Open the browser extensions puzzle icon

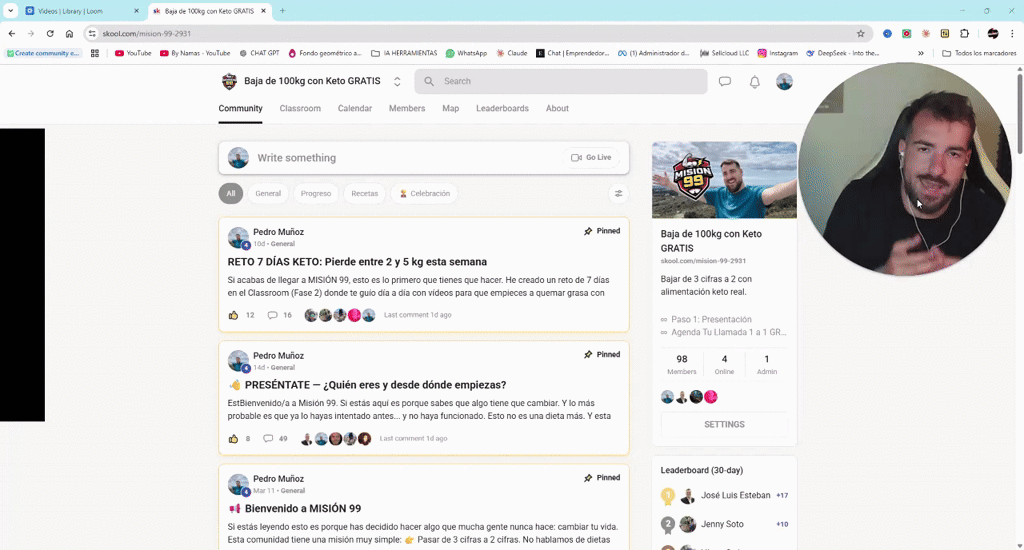[x=965, y=33]
